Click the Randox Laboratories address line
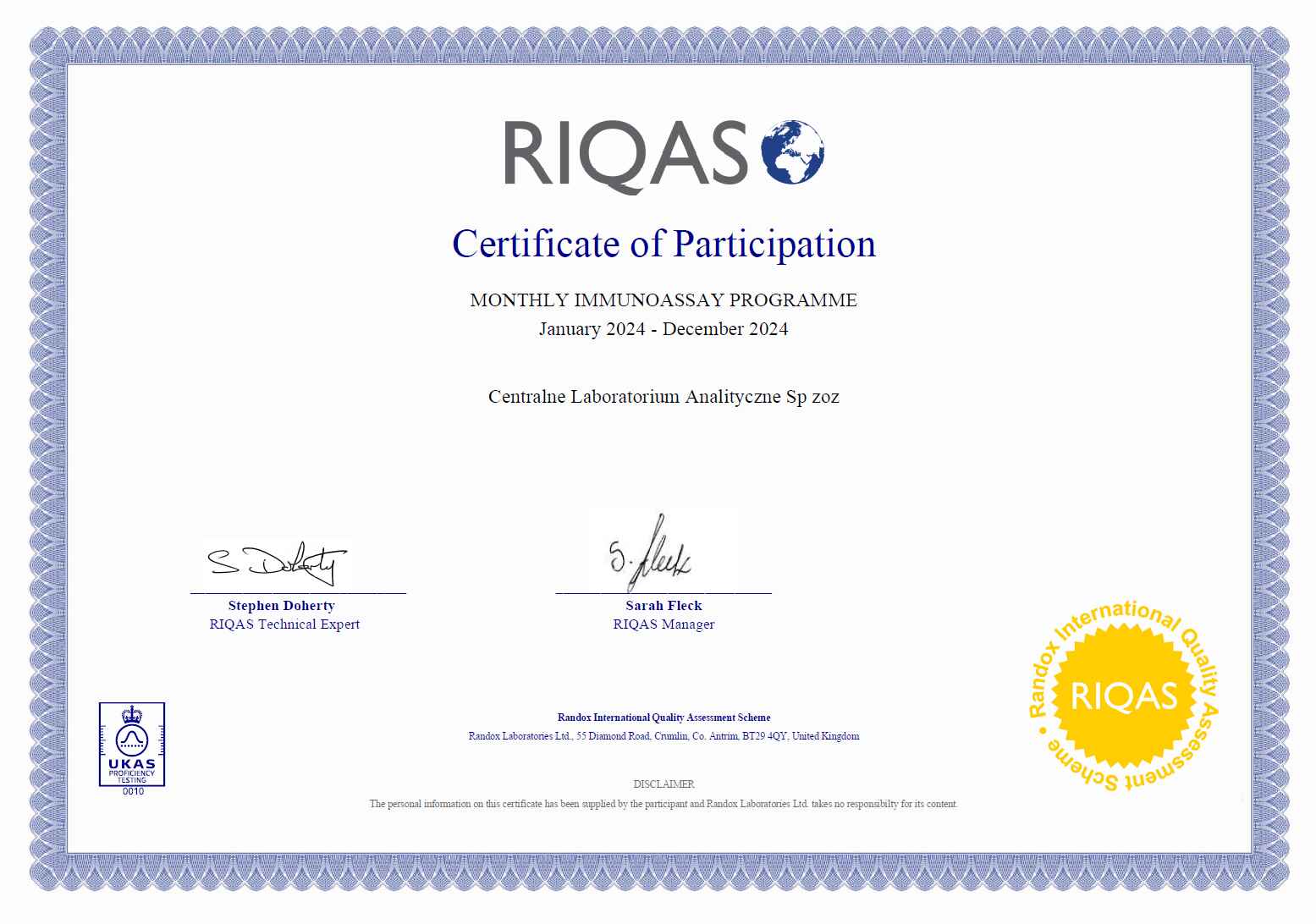 (x=664, y=736)
